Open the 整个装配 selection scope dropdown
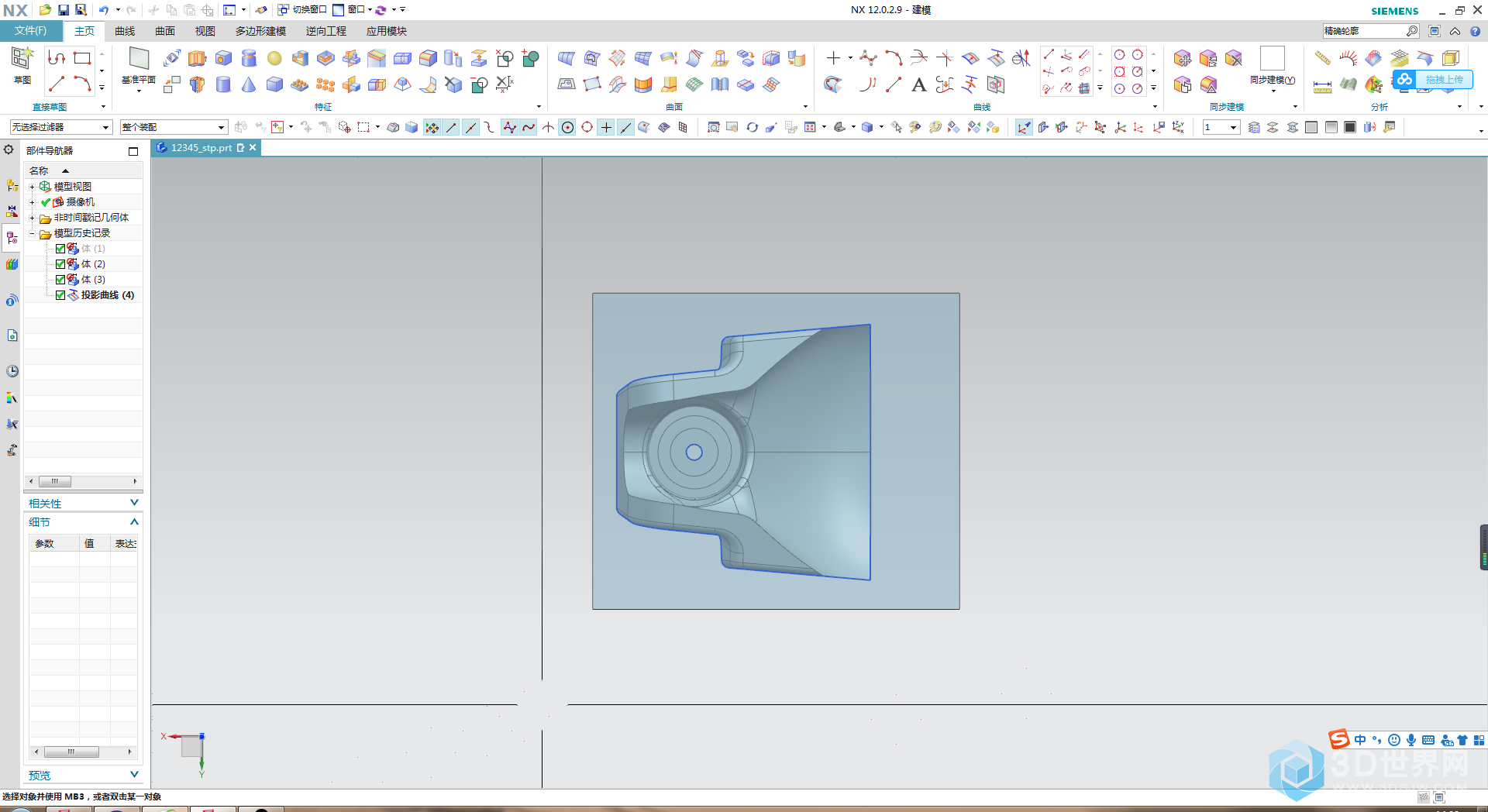 pos(174,127)
